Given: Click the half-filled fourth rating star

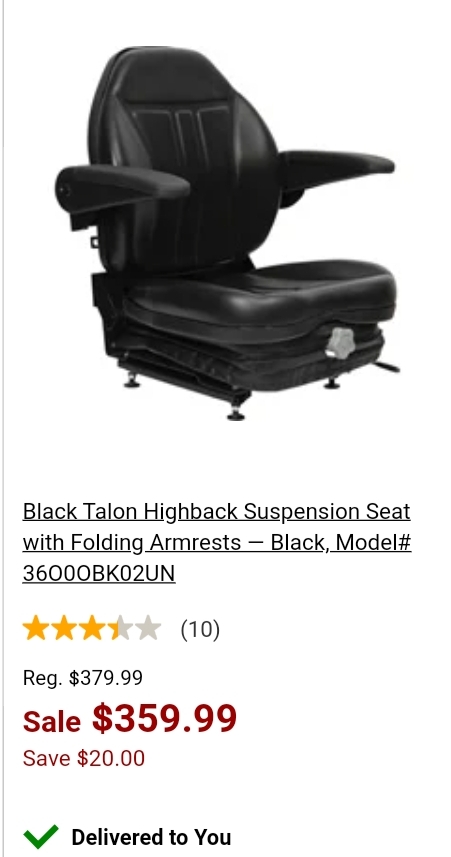Looking at the screenshot, I should click(x=120, y=629).
